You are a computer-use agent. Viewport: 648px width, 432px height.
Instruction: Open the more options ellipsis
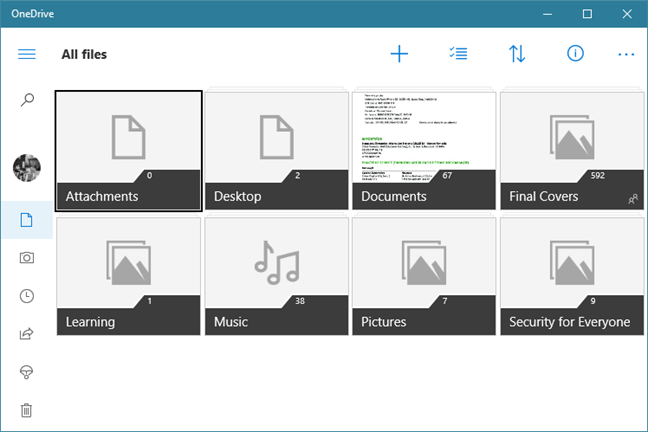pos(626,54)
